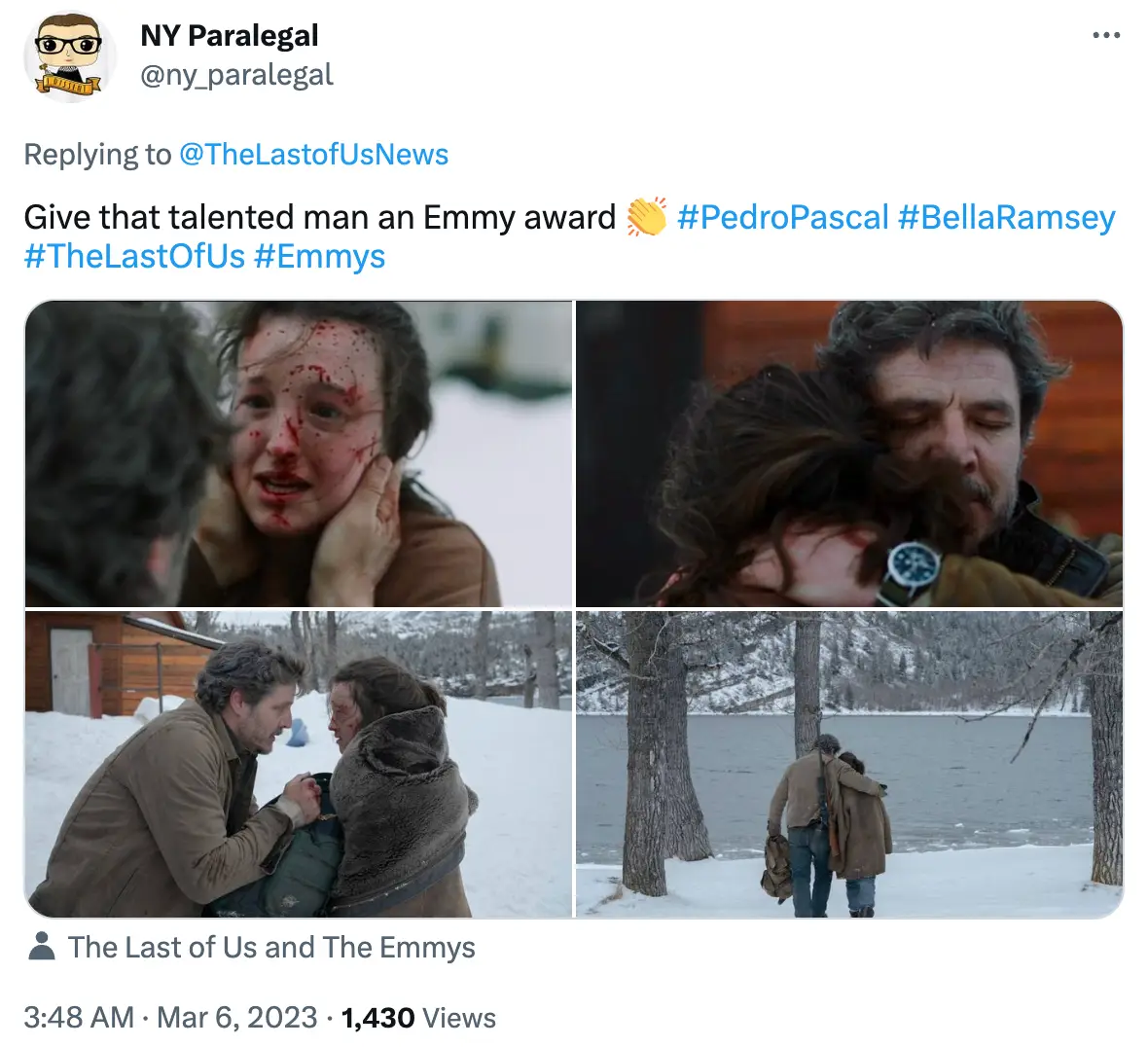Open the #Emmys hashtag
Image resolution: width=1148 pixels, height=1047 pixels.
(319, 257)
